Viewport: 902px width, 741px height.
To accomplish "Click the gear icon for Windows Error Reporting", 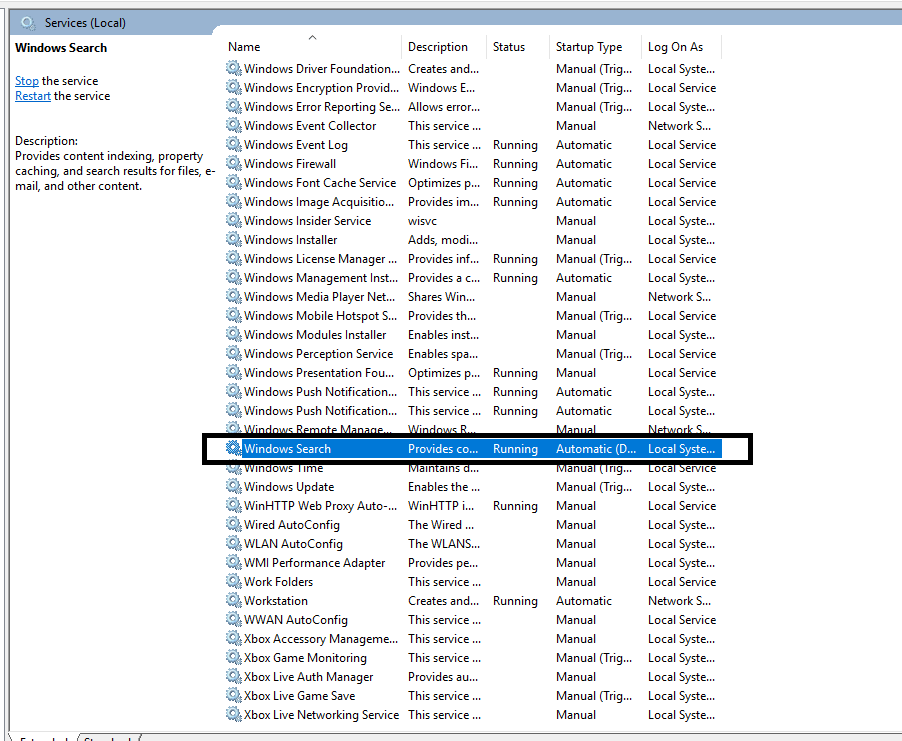I will 234,106.
